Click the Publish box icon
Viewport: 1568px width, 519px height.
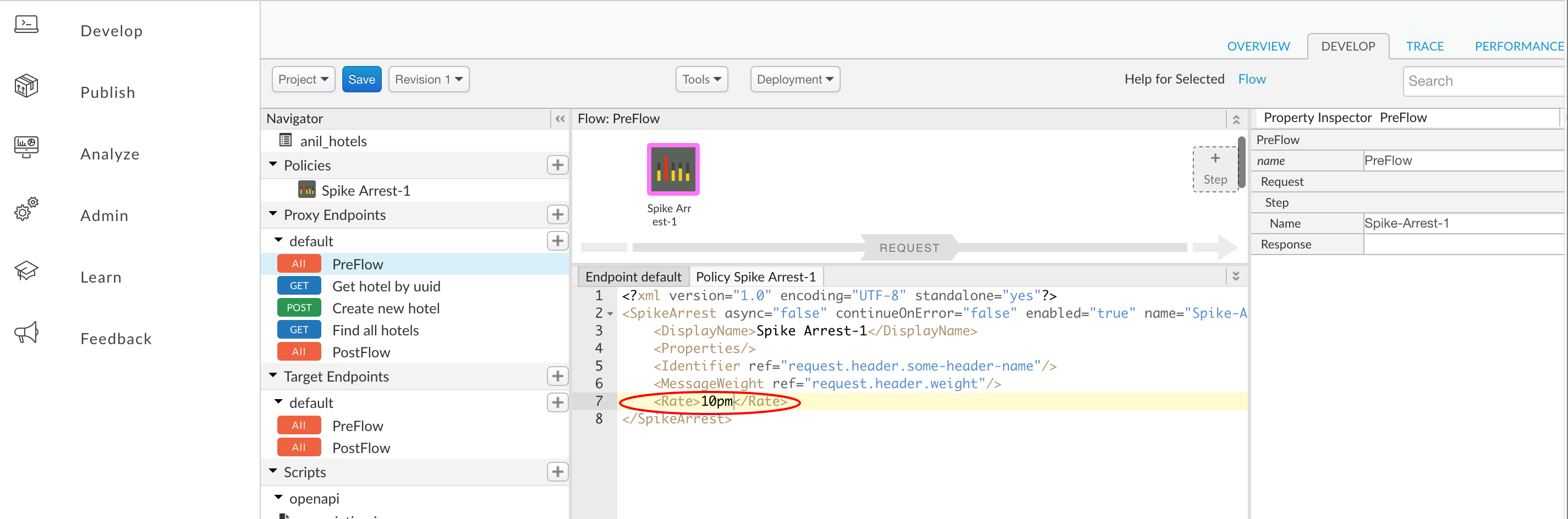pos(26,86)
